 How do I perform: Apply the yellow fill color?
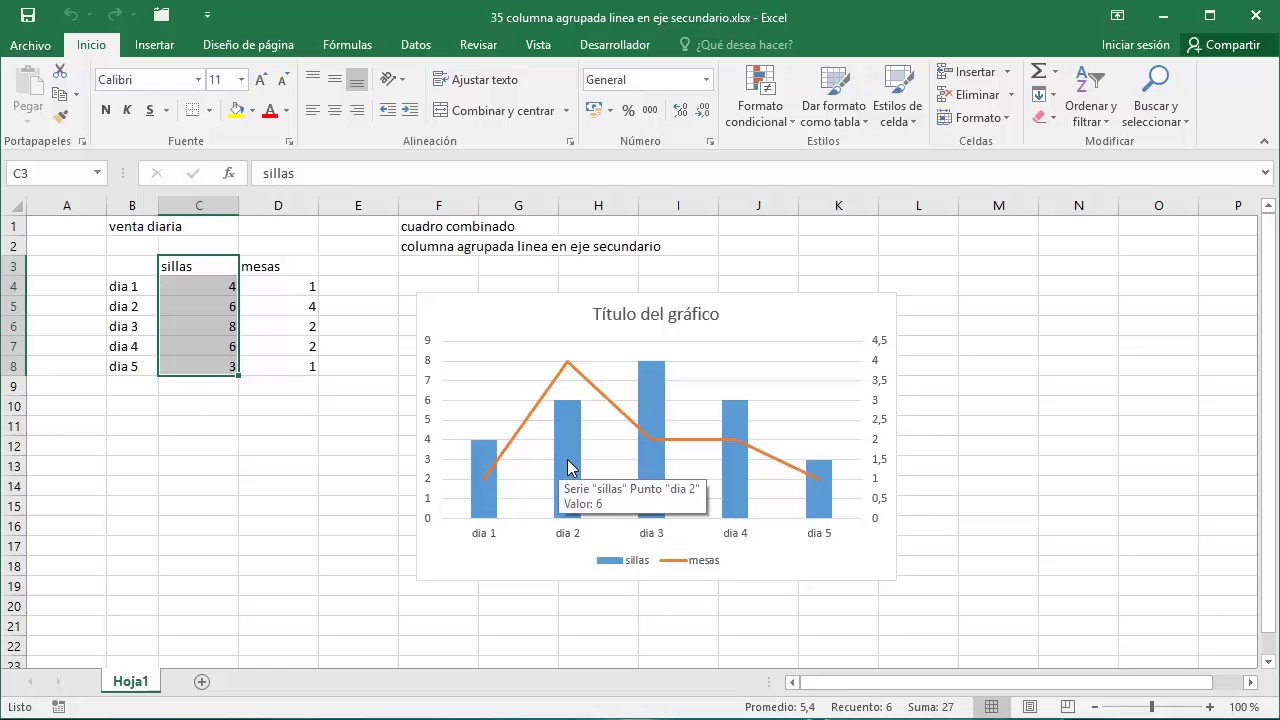coord(237,110)
